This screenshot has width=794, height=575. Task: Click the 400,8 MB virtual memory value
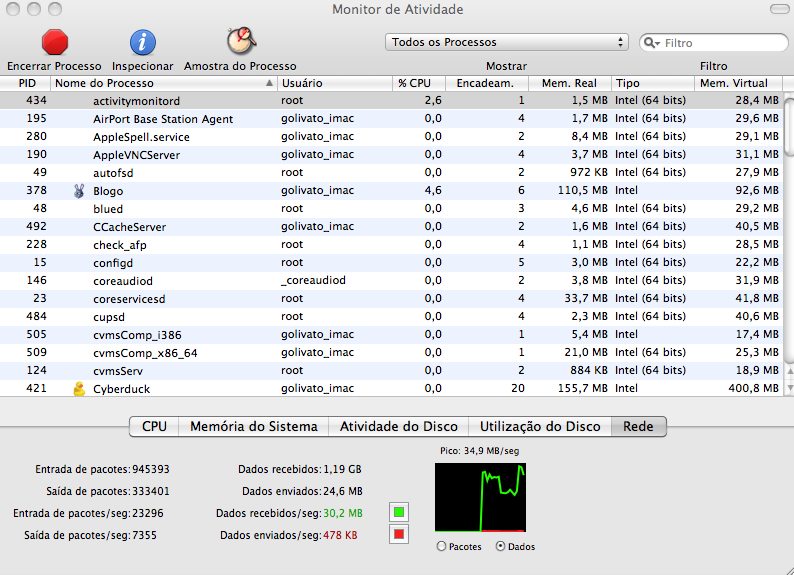(753, 388)
